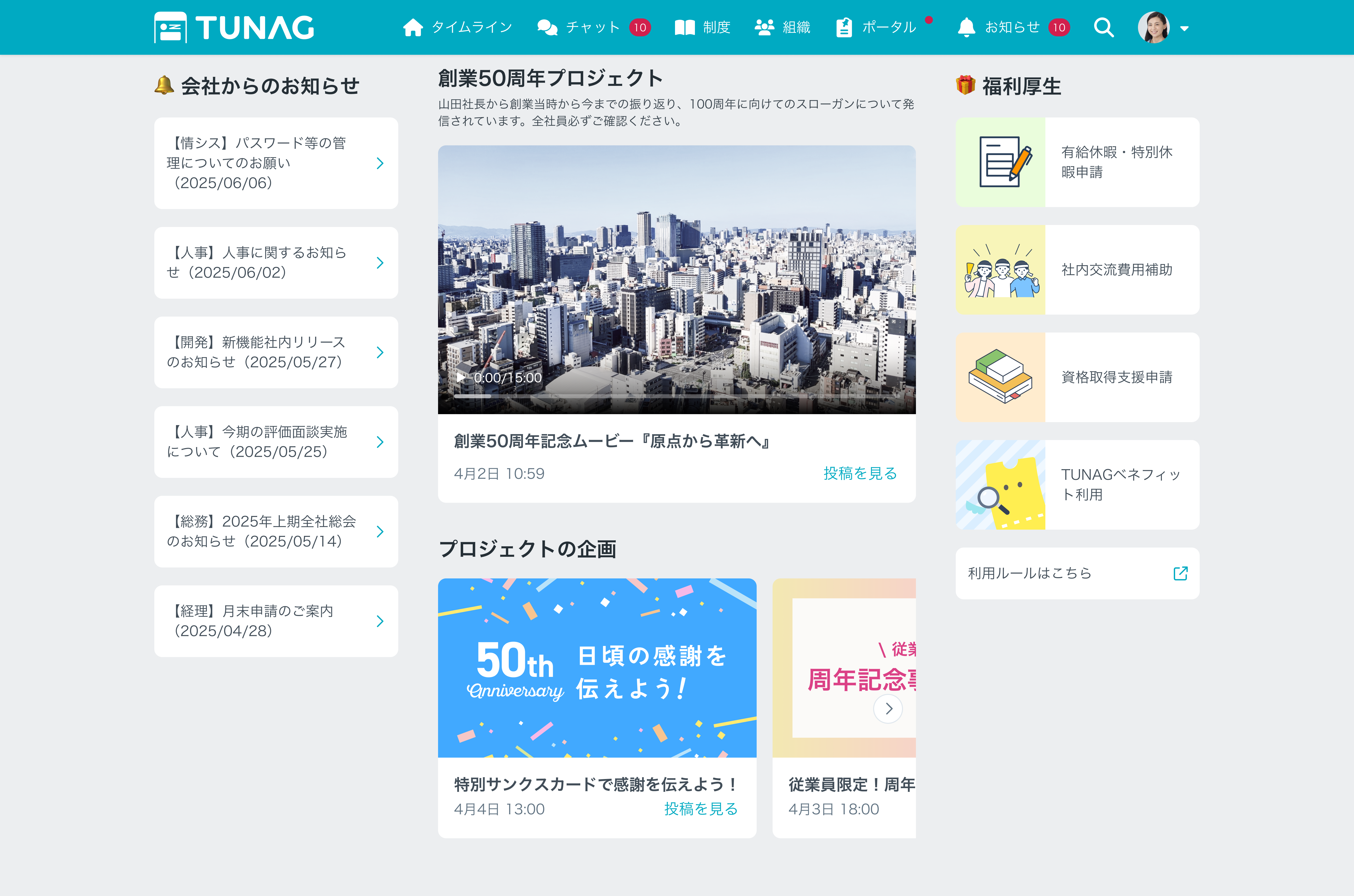Open notice 【総務】2025年上期全社総会のお知らせ
The image size is (1354, 896).
point(276,531)
